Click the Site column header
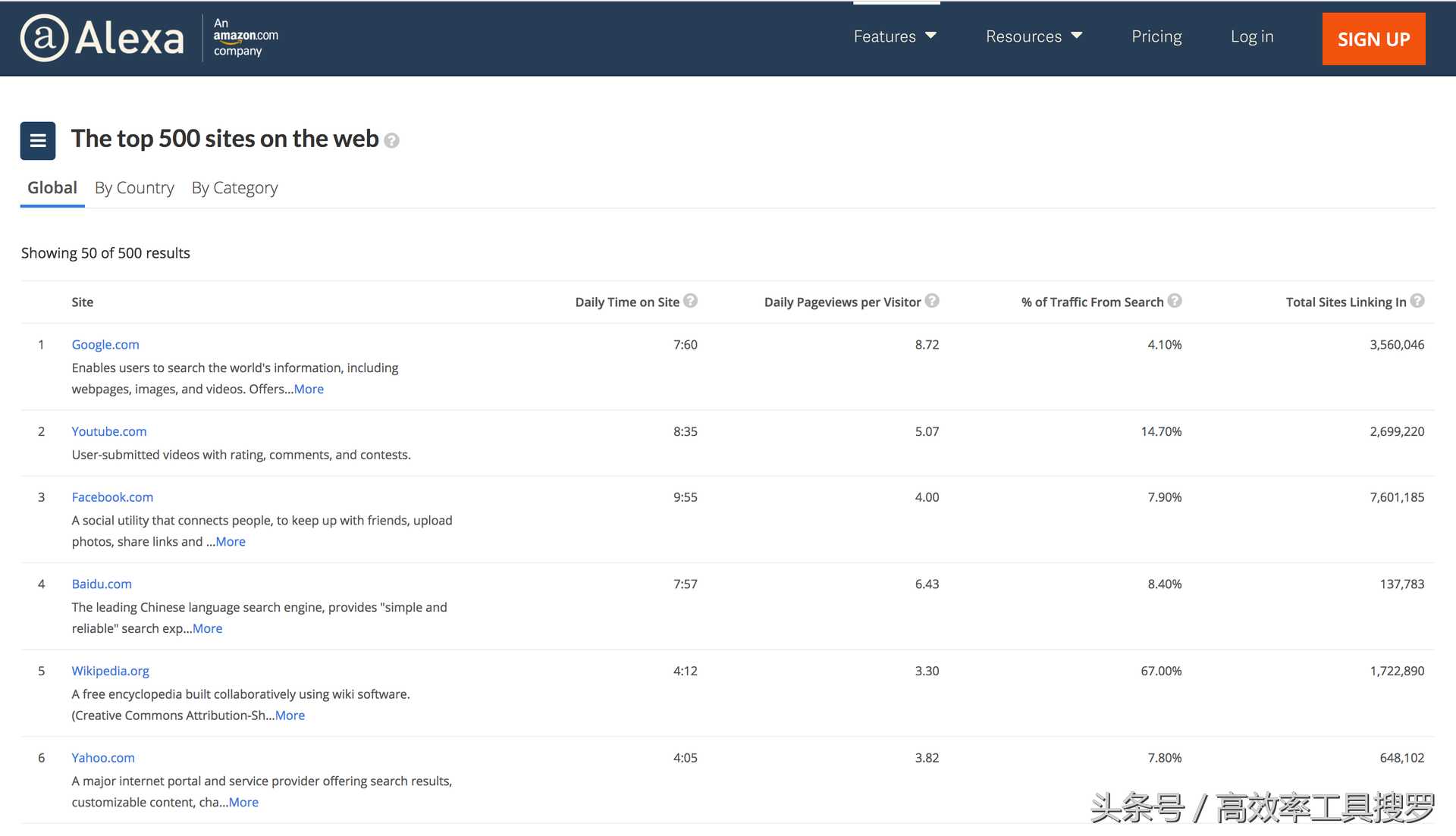Viewport: 1456px width, 836px height. (x=83, y=302)
